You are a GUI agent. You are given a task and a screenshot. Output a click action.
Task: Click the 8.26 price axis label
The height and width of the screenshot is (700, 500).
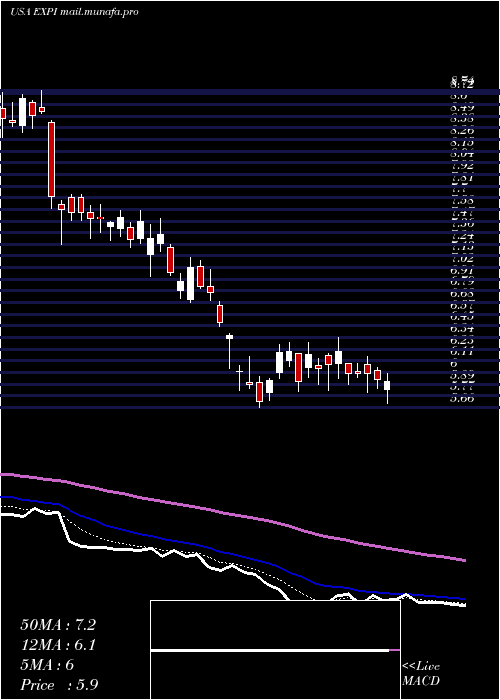[462, 131]
